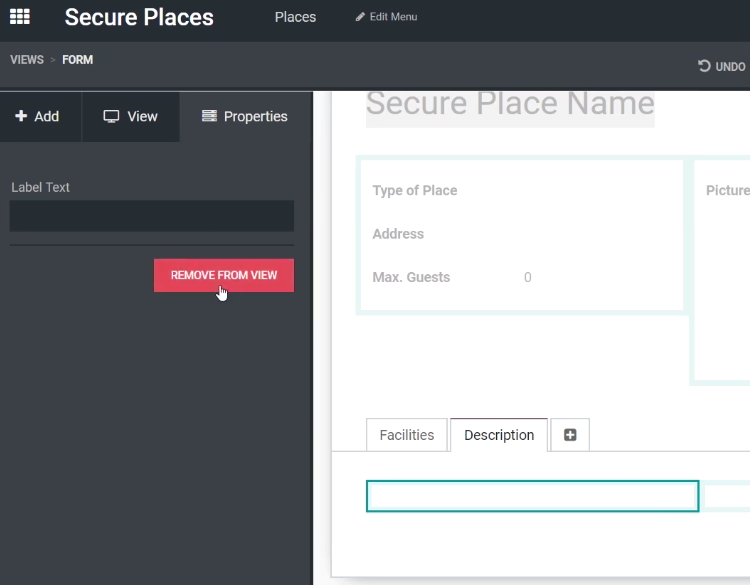Click the Undo arrow icon
The width and height of the screenshot is (750, 585).
click(x=704, y=66)
